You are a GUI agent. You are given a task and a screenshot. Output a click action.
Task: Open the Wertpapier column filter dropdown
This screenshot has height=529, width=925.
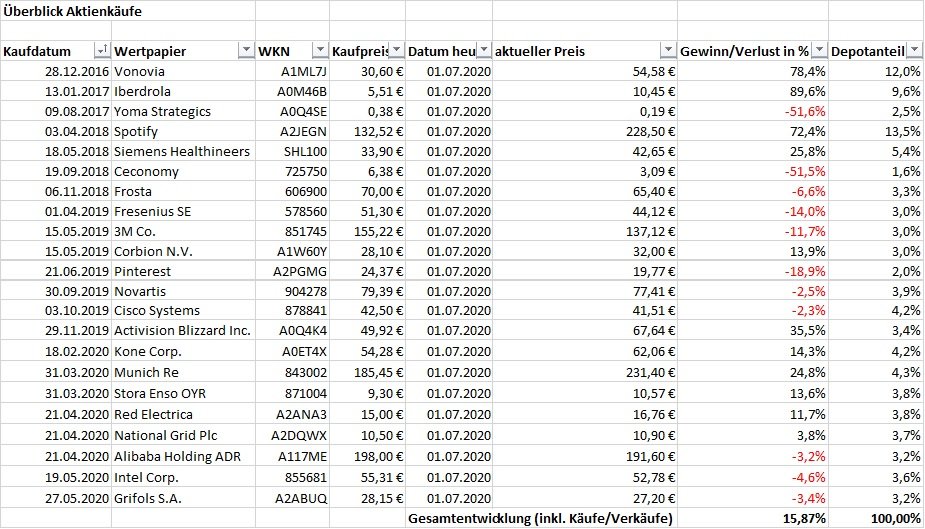(x=246, y=51)
